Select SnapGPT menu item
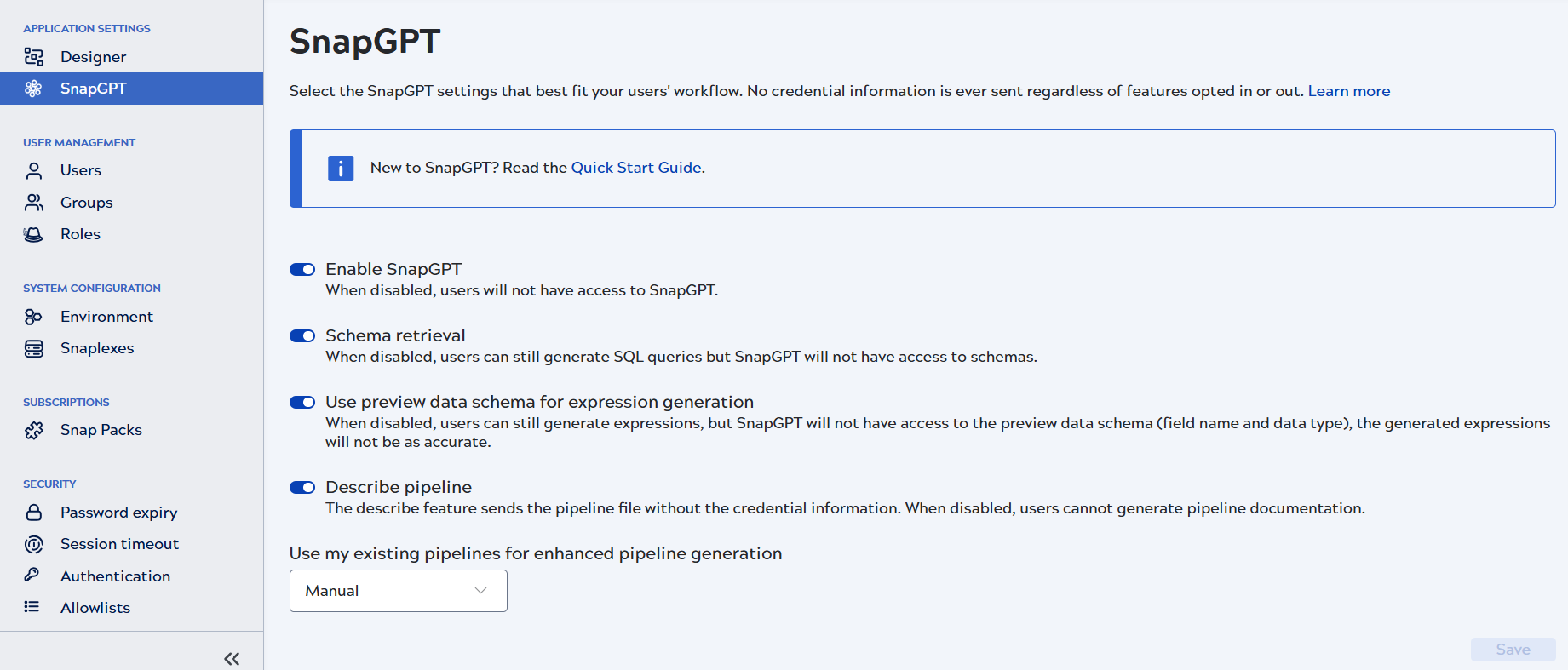The image size is (1568, 670). [131, 89]
